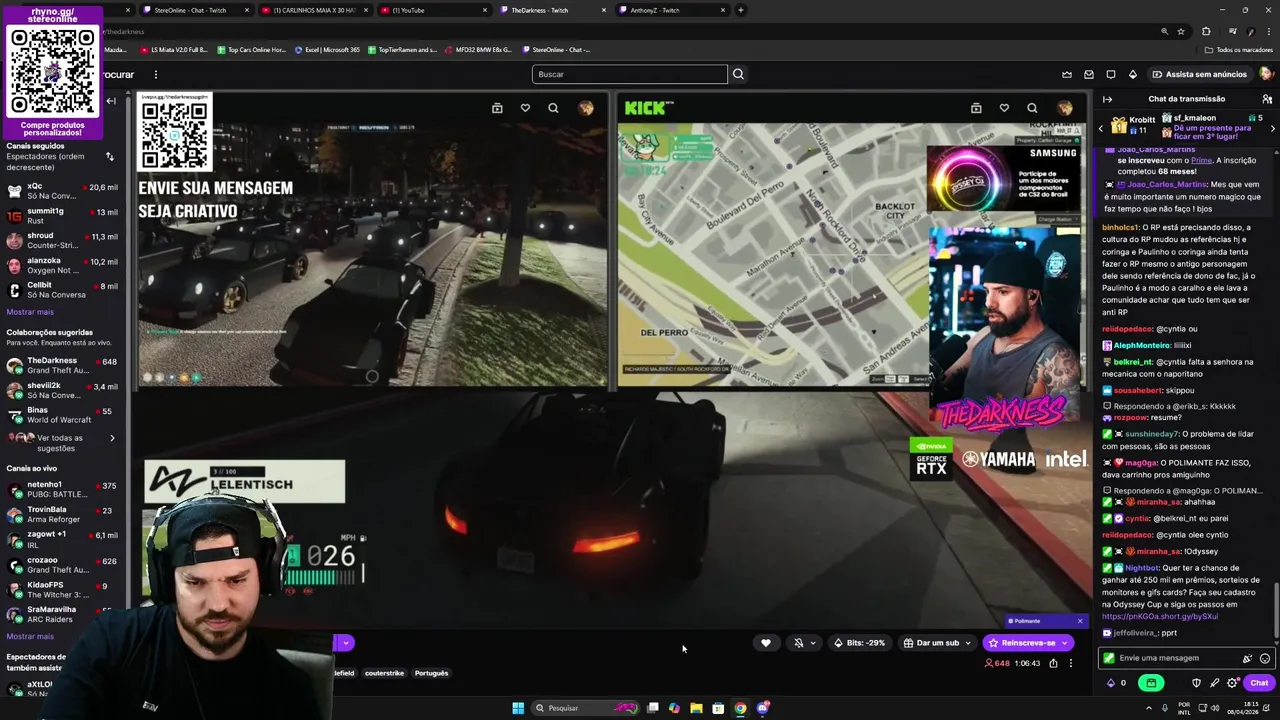Screen dimensions: 1280x720
Task: Open the whispers speech bubble icon
Action: click(x=1111, y=74)
